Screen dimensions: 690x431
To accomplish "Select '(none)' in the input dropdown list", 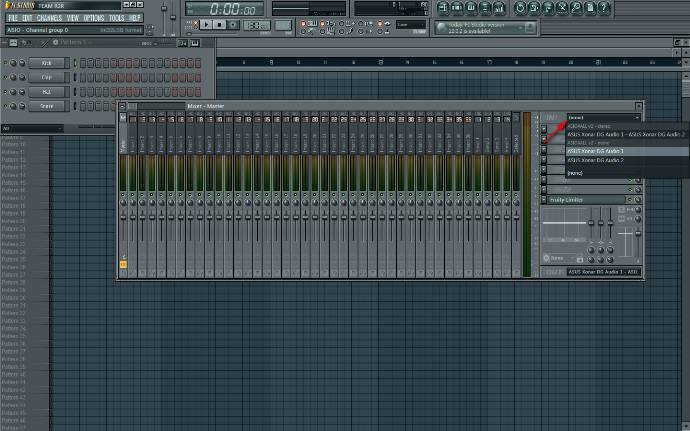I will [x=627, y=173].
